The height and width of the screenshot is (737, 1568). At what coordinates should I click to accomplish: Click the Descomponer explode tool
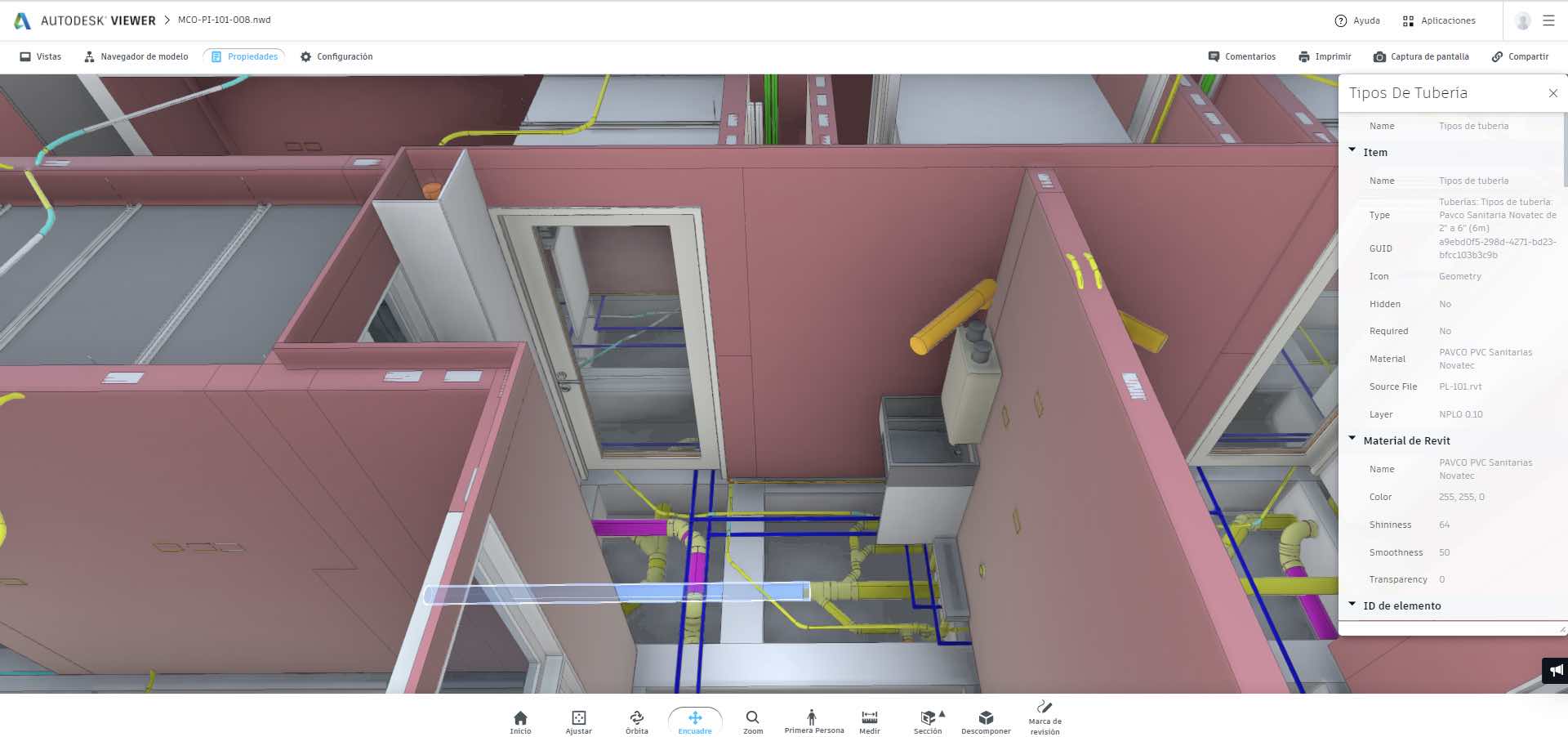click(x=986, y=721)
